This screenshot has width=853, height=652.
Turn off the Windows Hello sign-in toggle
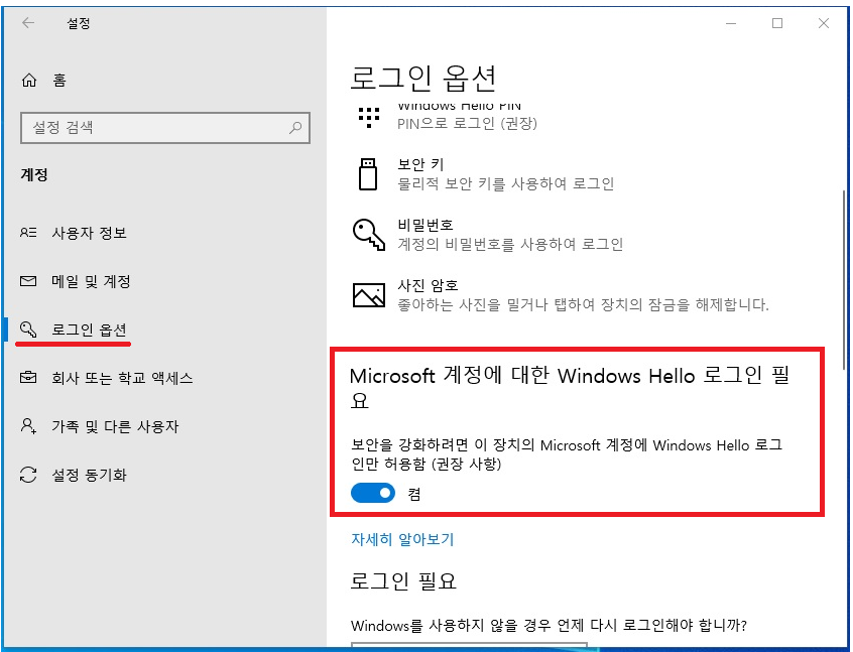pyautogui.click(x=373, y=493)
